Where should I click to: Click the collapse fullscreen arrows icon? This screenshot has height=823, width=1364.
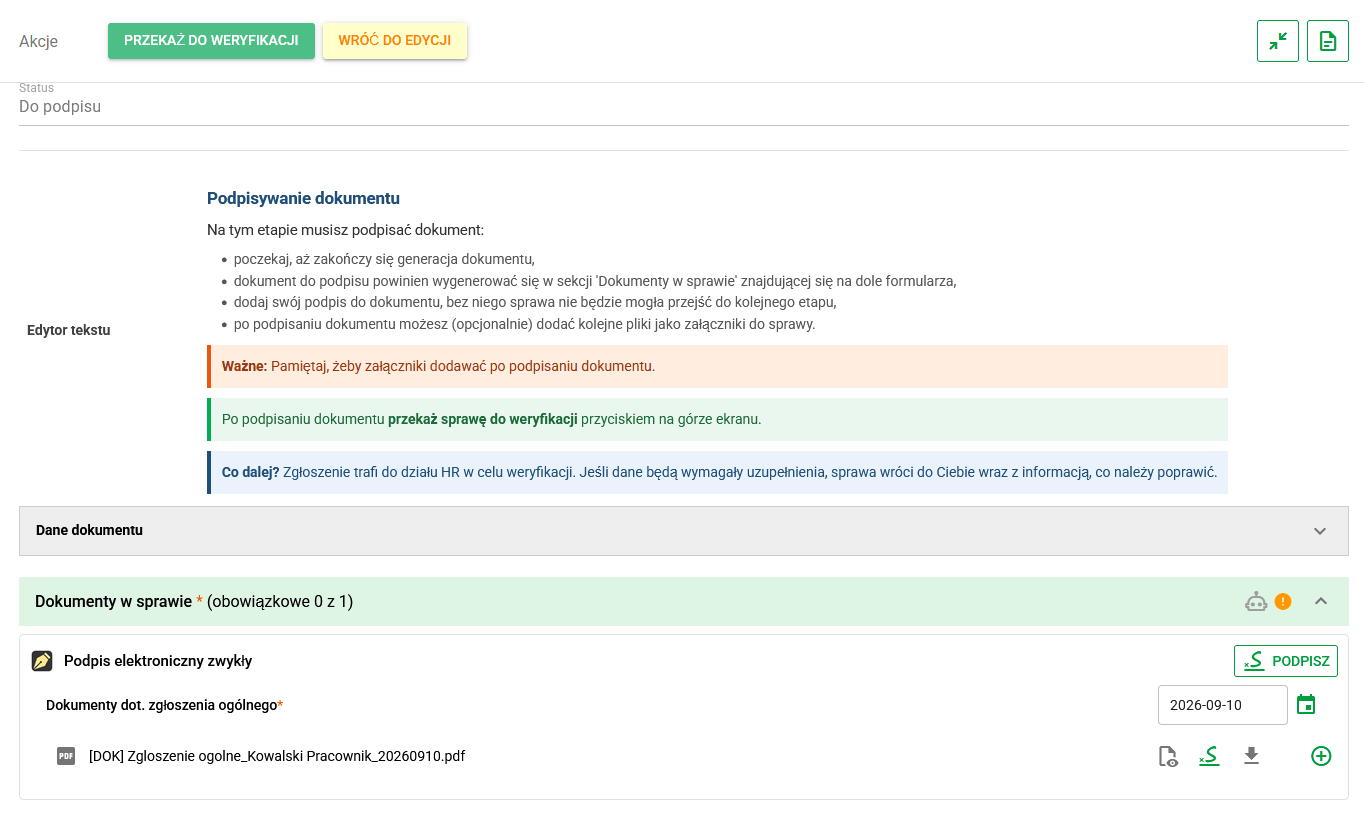(x=1278, y=41)
